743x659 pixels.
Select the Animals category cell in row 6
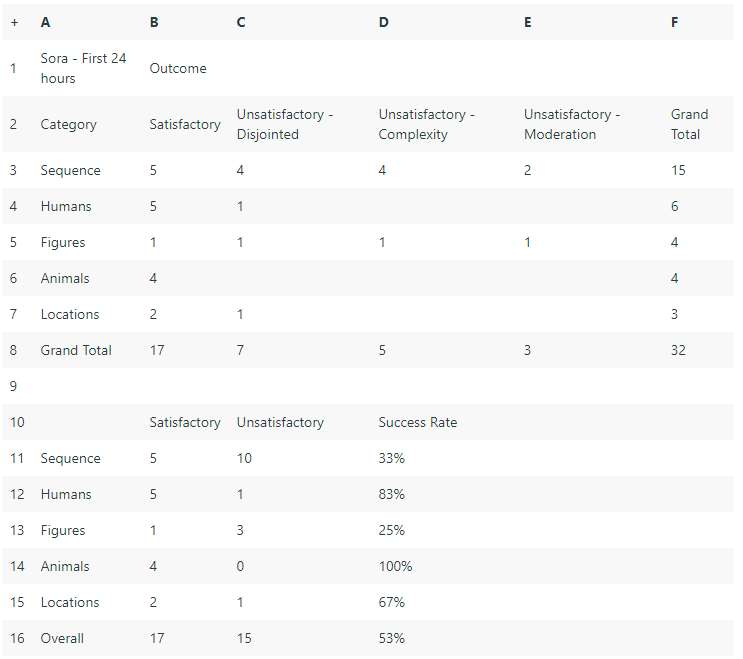coord(65,278)
